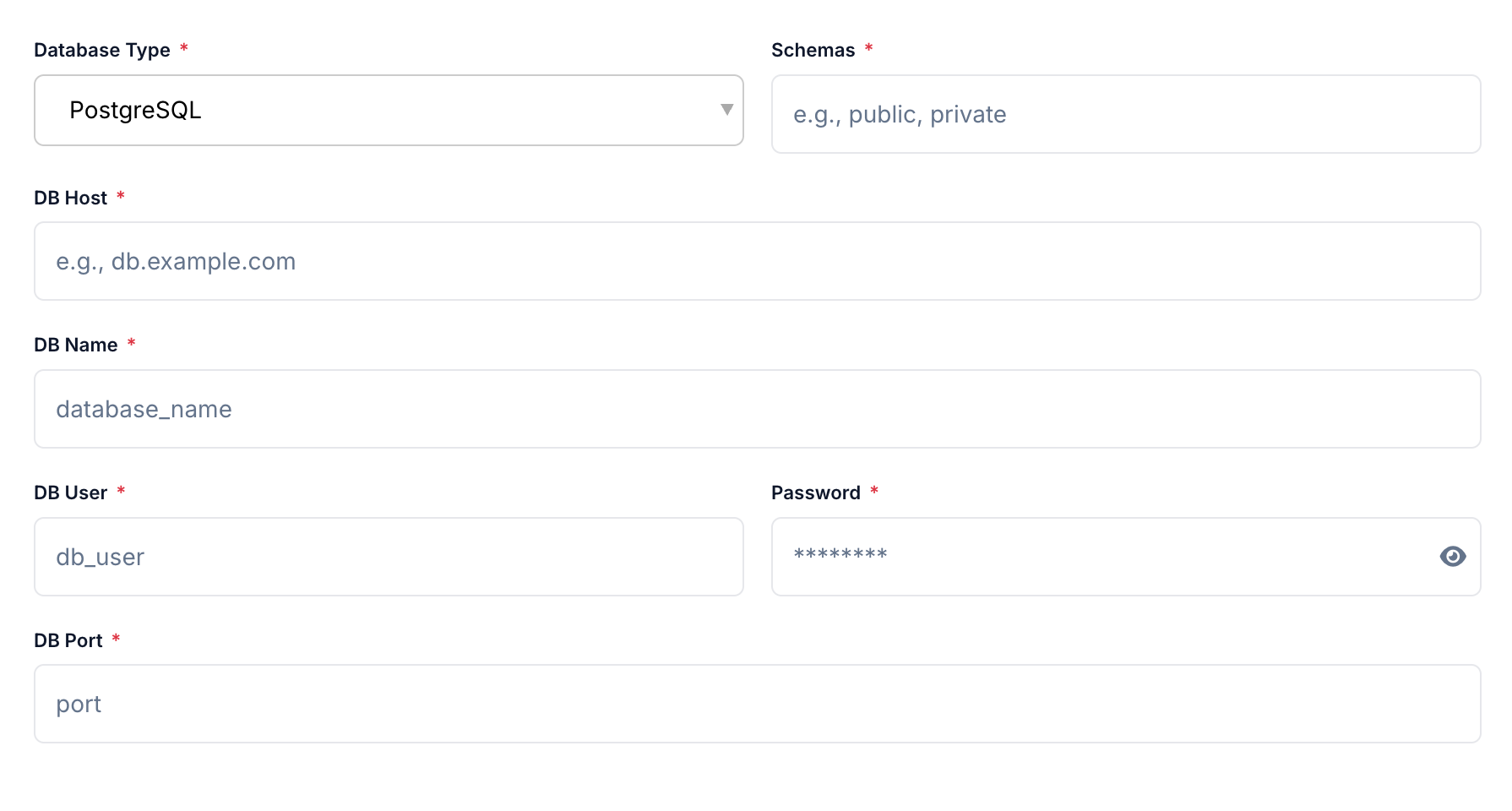
Task: Click the DB Port label
Action: click(x=68, y=640)
